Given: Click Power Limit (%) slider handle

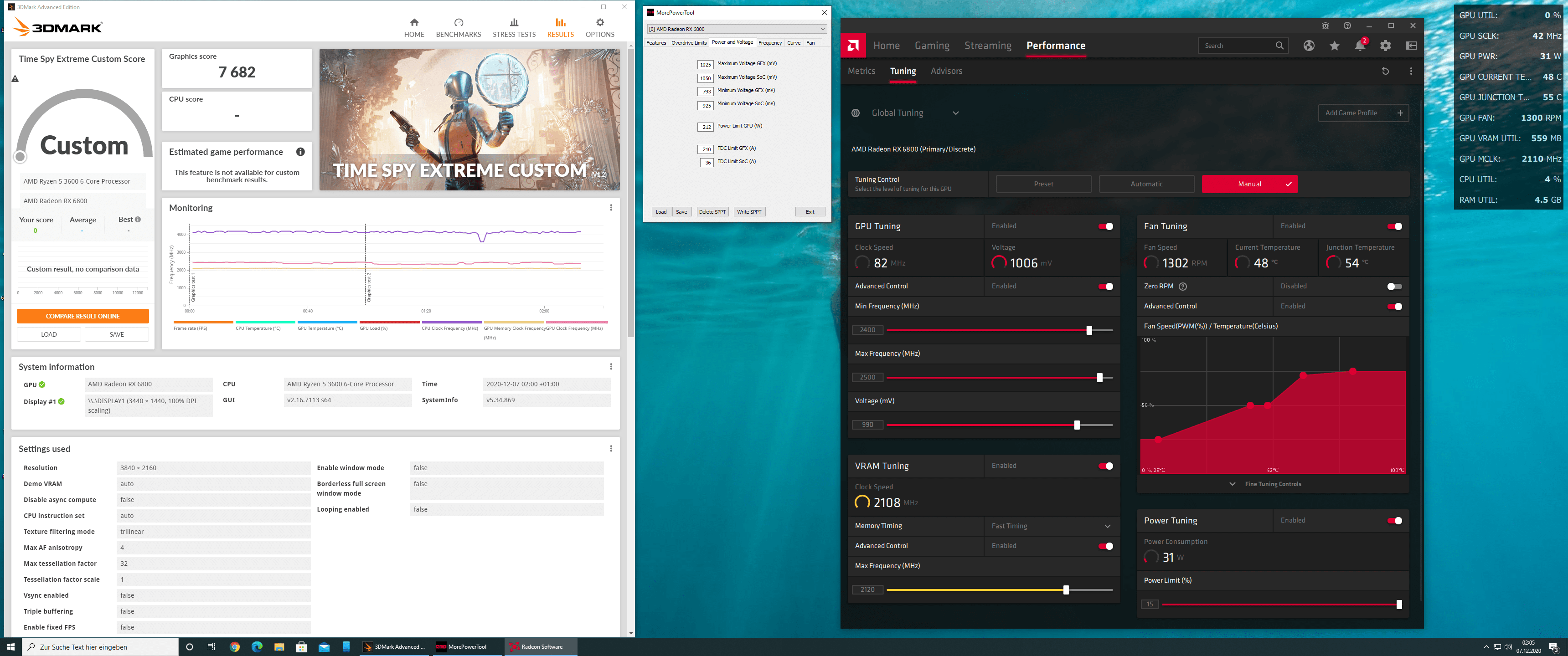Looking at the screenshot, I should coord(1399,604).
